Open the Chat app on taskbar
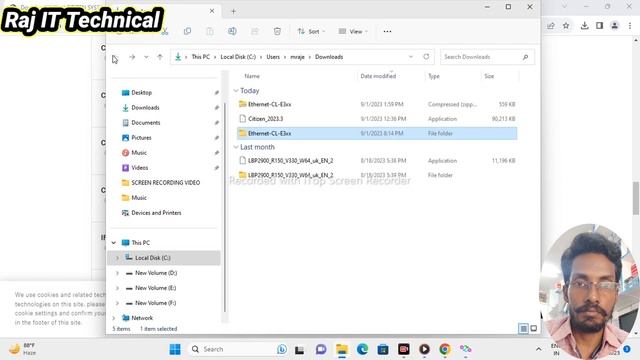The image size is (640, 360). pos(321,349)
